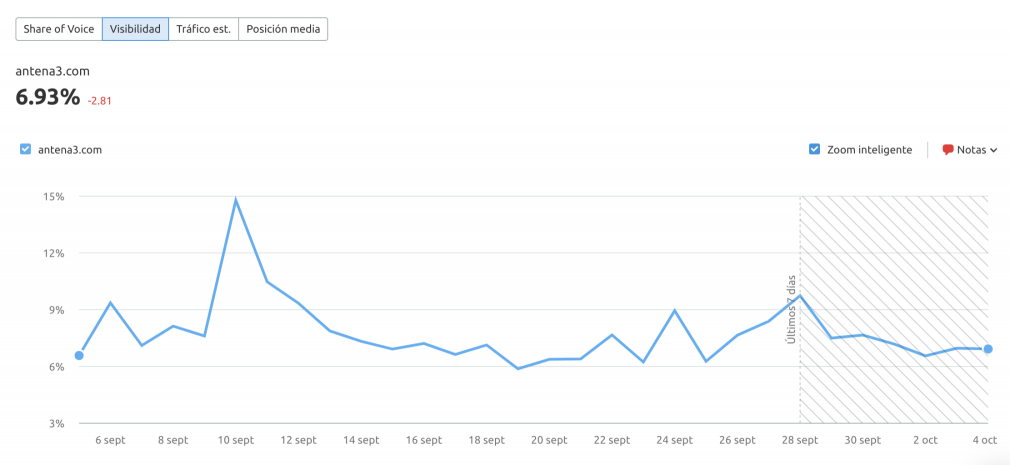This screenshot has height=465, width=1010.
Task: Uncheck the antena3.com legend checkbox
Action: [x=25, y=150]
